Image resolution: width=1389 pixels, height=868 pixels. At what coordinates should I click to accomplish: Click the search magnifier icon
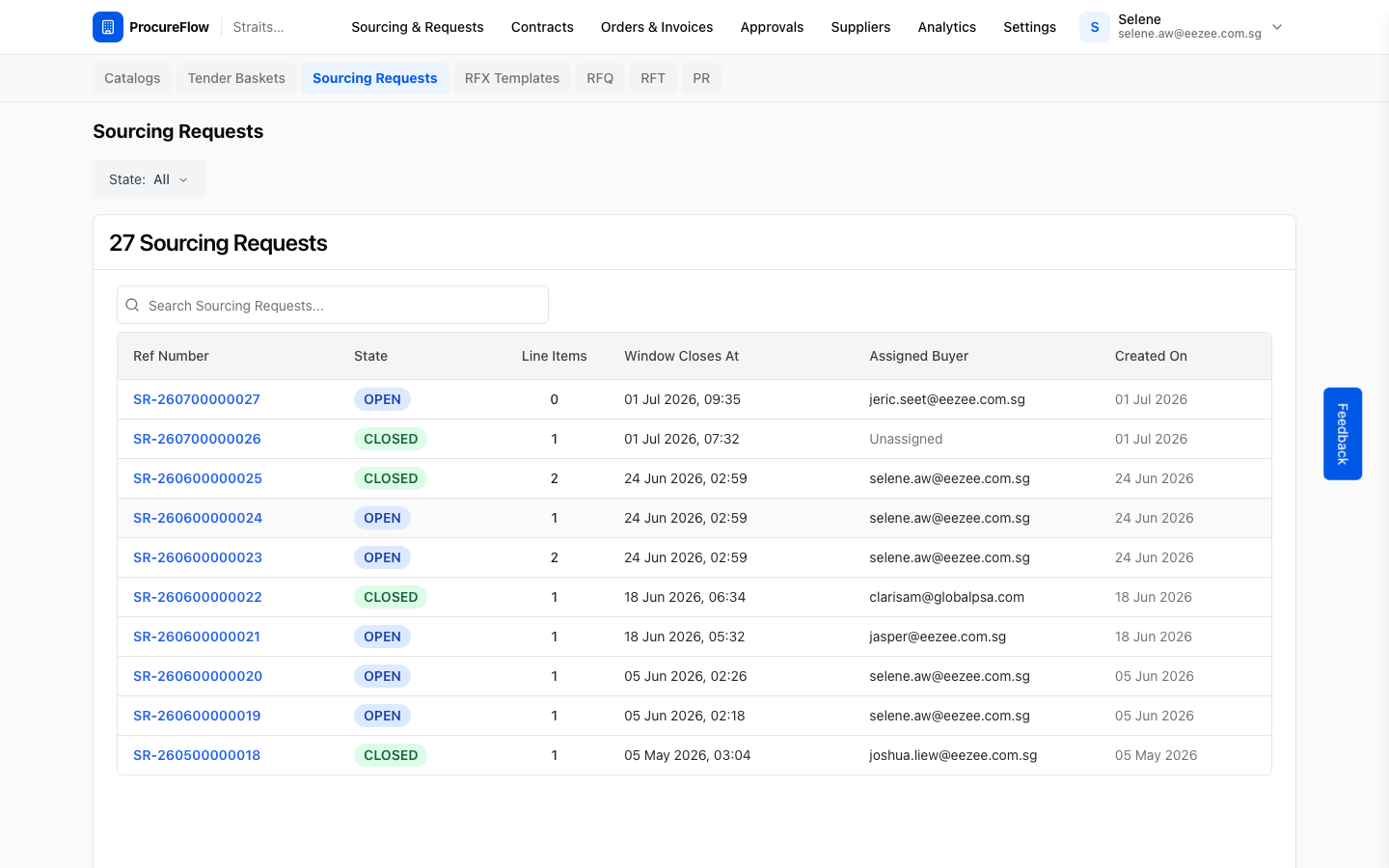click(132, 305)
